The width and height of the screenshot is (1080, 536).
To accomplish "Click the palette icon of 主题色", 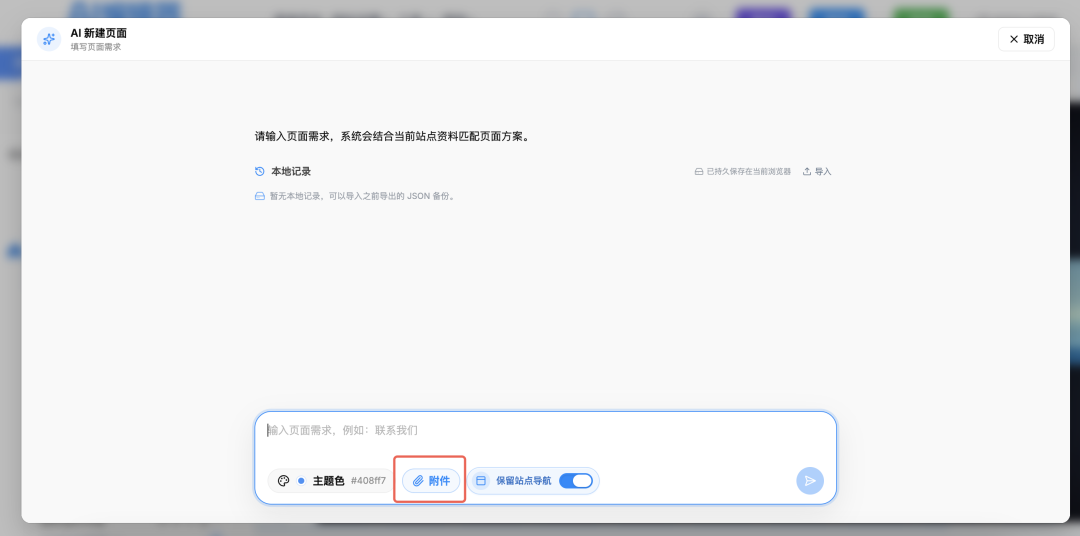I will coord(283,481).
